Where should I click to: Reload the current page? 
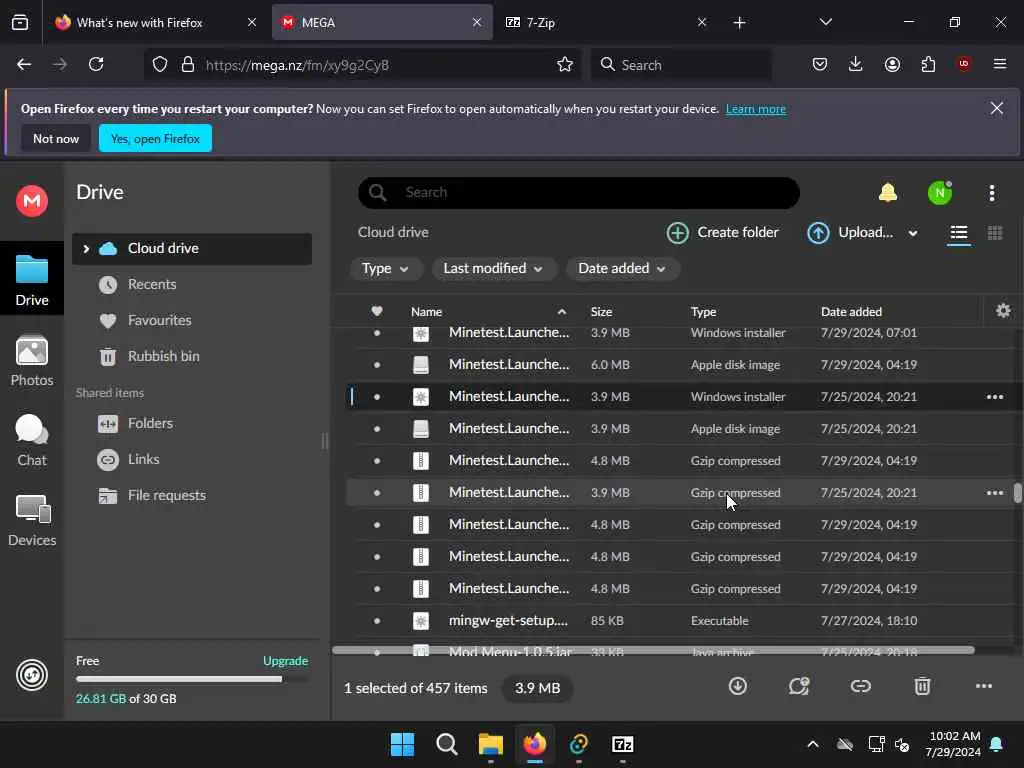(x=96, y=64)
